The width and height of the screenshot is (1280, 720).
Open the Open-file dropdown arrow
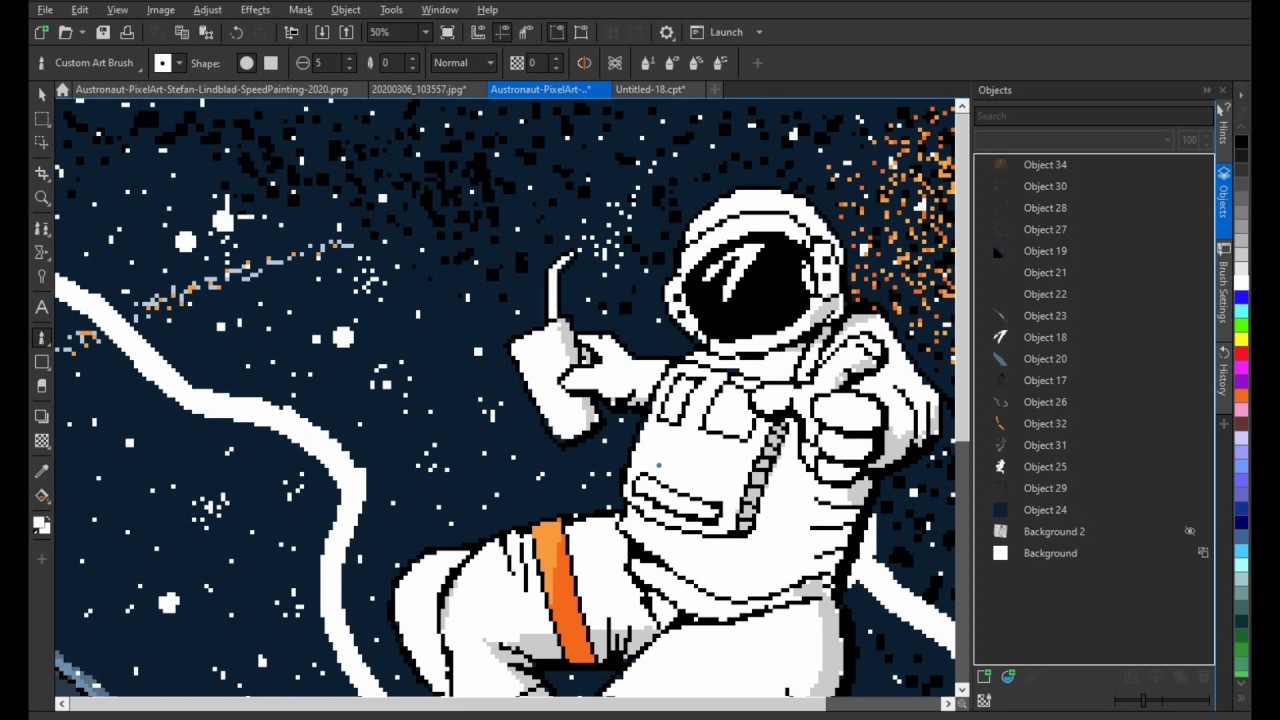[82, 32]
